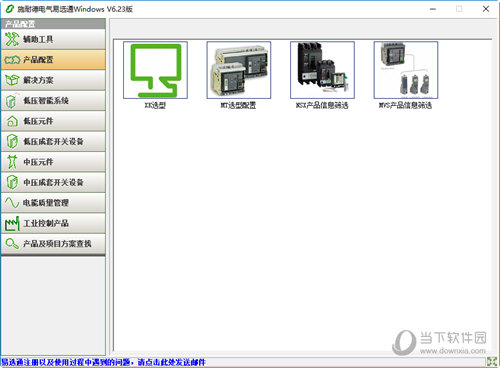Select 工业控制产品 in the sidebar
This screenshot has width=500, height=368.
(x=53, y=223)
